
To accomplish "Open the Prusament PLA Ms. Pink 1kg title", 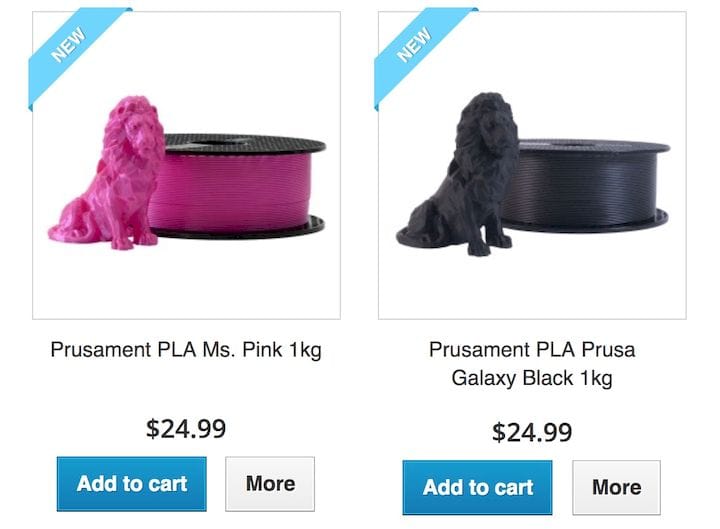I will (x=186, y=350).
